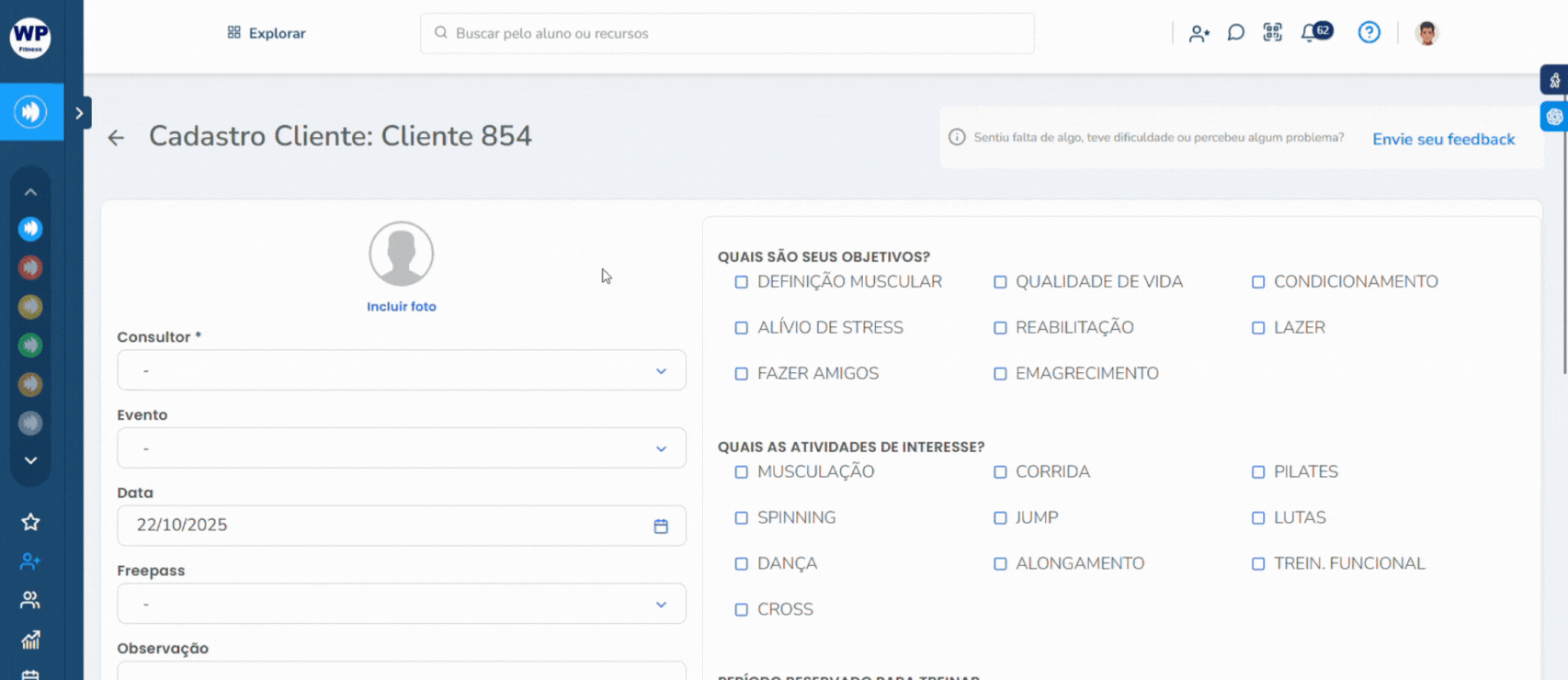Click Incluir foto link
The height and width of the screenshot is (680, 1568).
click(401, 307)
